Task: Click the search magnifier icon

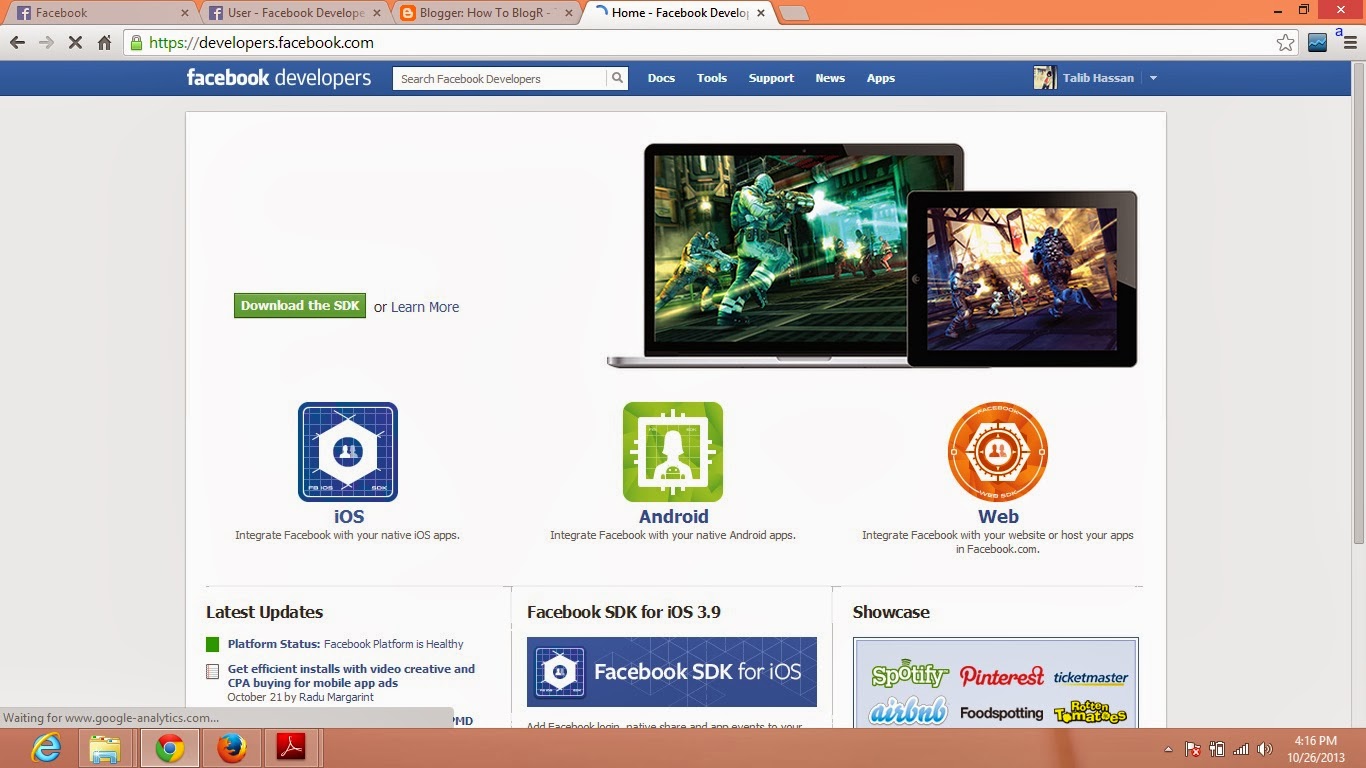Action: [616, 77]
